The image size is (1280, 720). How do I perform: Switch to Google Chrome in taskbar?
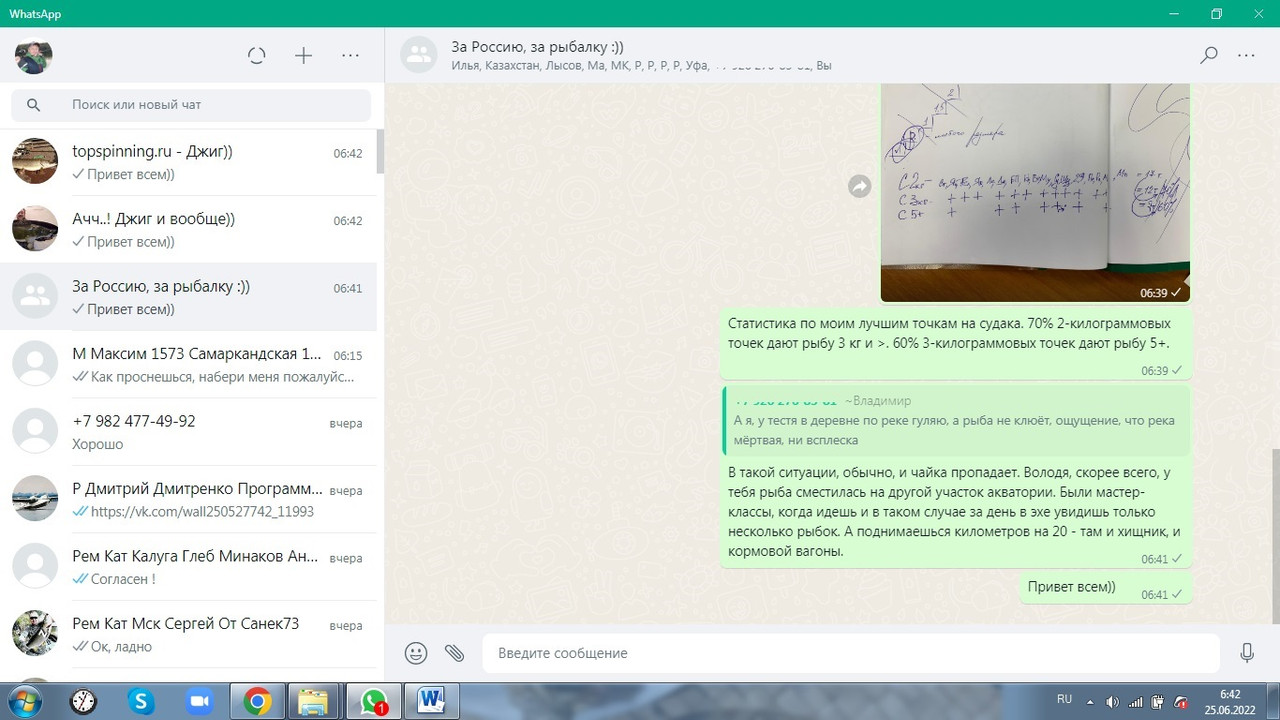257,702
